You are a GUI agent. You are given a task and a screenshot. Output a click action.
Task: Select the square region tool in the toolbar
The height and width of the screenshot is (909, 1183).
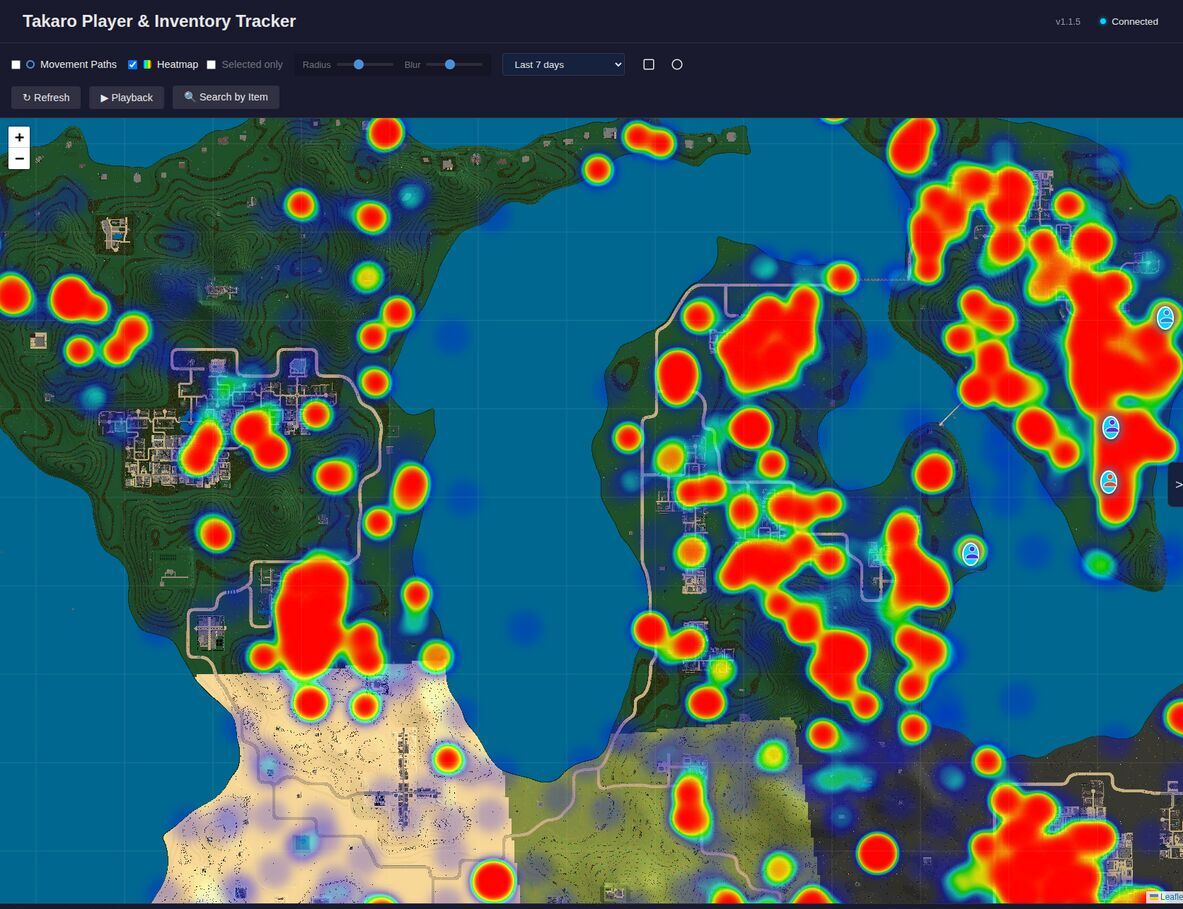(x=648, y=63)
